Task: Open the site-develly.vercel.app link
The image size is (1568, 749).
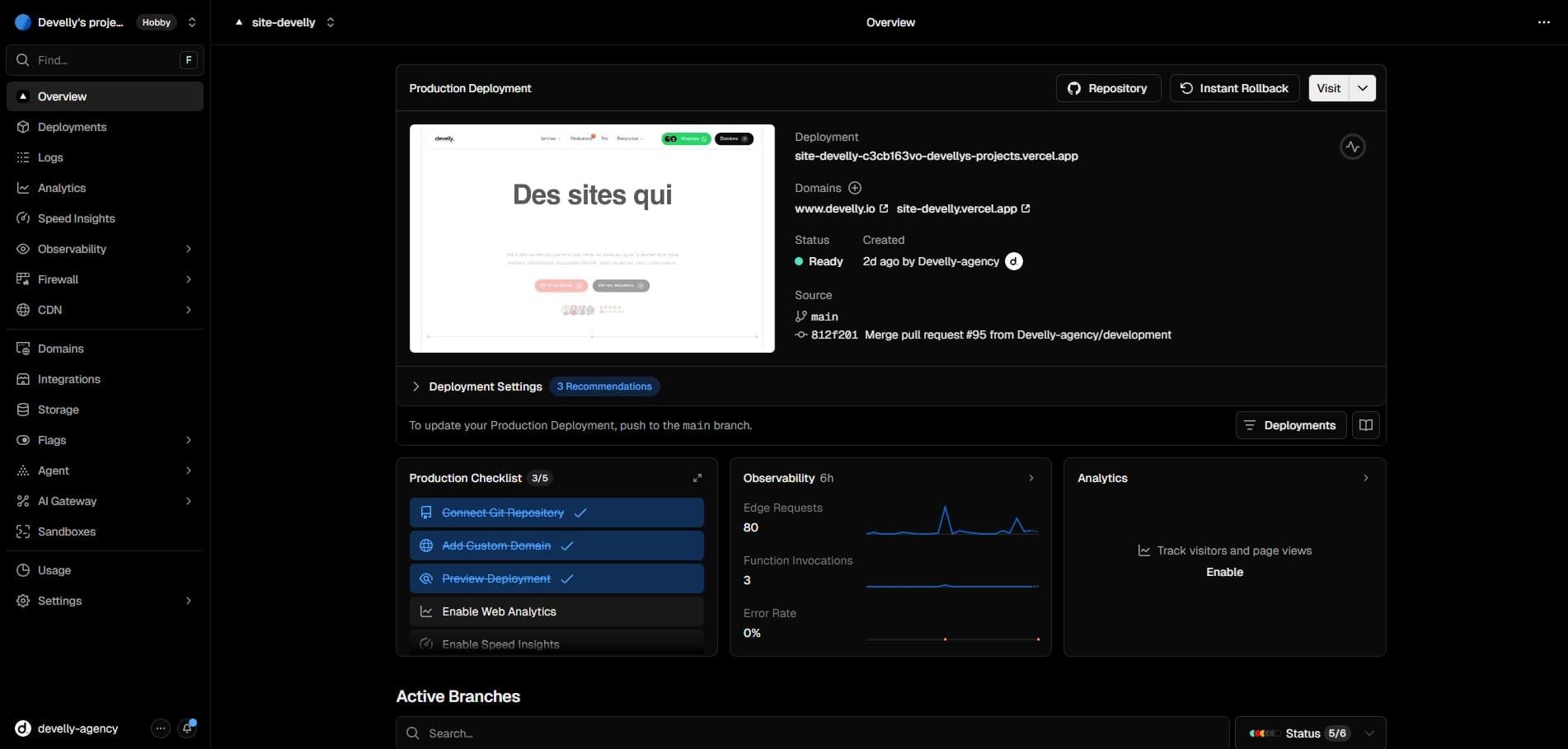Action: (963, 208)
